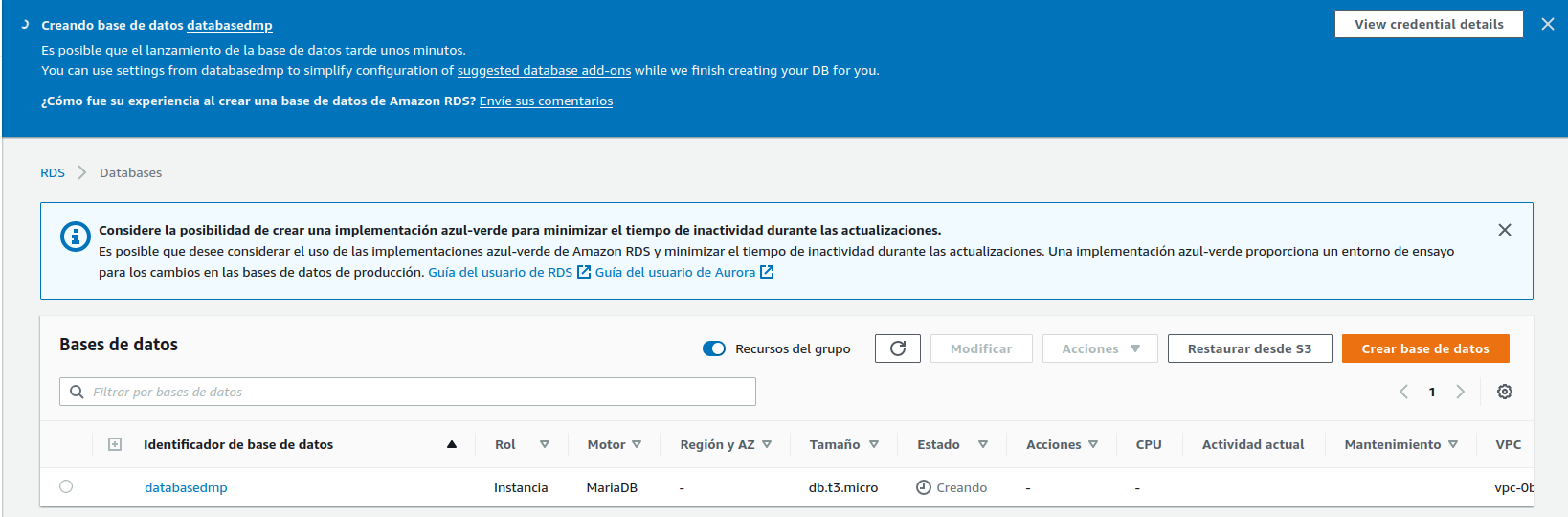Open the Acciones dropdown menu
The width and height of the screenshot is (1568, 517).
pos(1100,348)
